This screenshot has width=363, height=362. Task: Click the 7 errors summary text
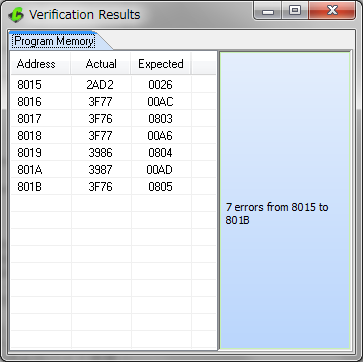277,213
